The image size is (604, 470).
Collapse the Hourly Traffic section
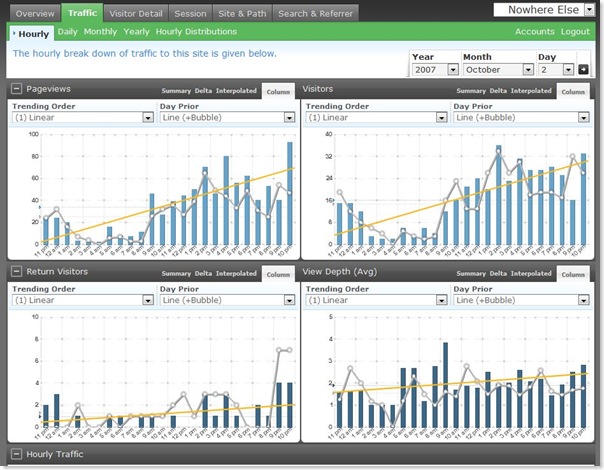coord(16,454)
